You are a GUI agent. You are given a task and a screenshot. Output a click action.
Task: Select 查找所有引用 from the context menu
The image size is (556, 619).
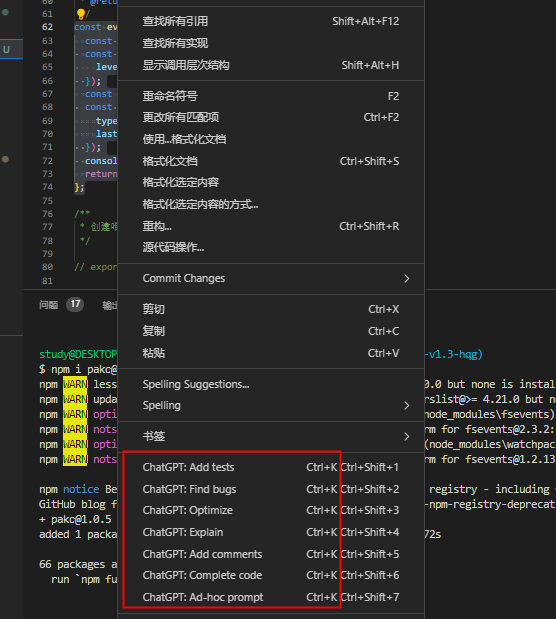coord(271,21)
